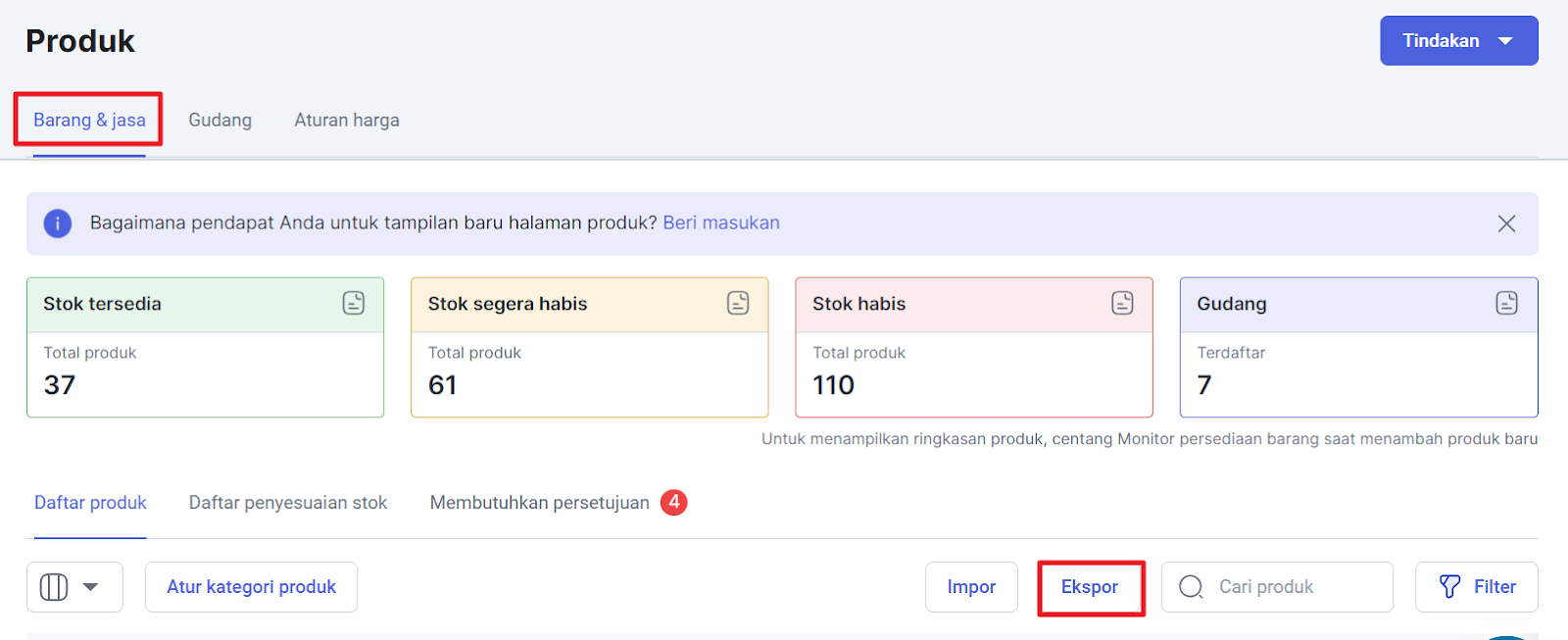The width and height of the screenshot is (1568, 640).
Task: Click the blue info icon in banner
Action: 58,223
